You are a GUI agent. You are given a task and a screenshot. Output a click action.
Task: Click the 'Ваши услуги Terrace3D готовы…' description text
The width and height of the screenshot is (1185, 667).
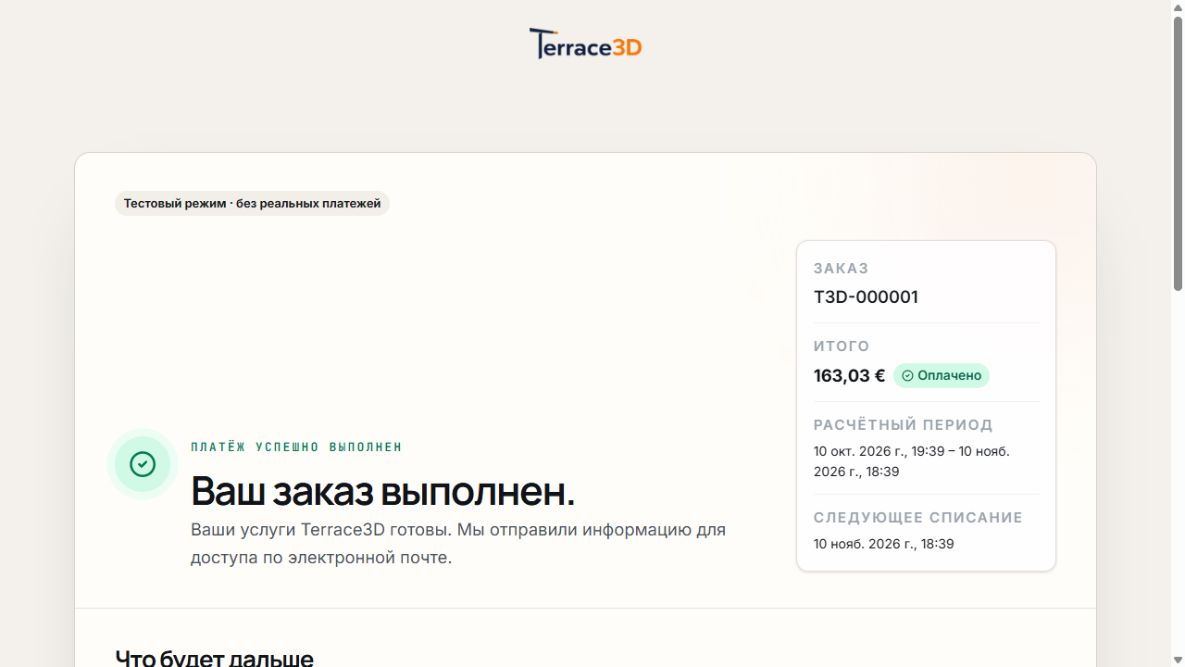coord(458,543)
